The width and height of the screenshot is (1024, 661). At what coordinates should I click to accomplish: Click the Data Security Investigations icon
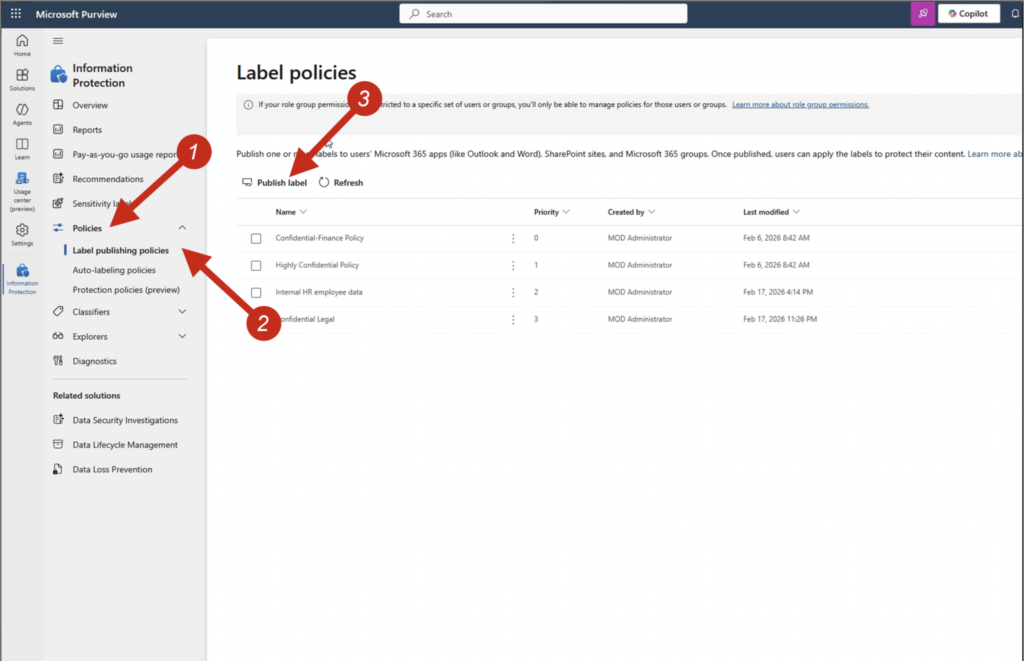tap(58, 419)
